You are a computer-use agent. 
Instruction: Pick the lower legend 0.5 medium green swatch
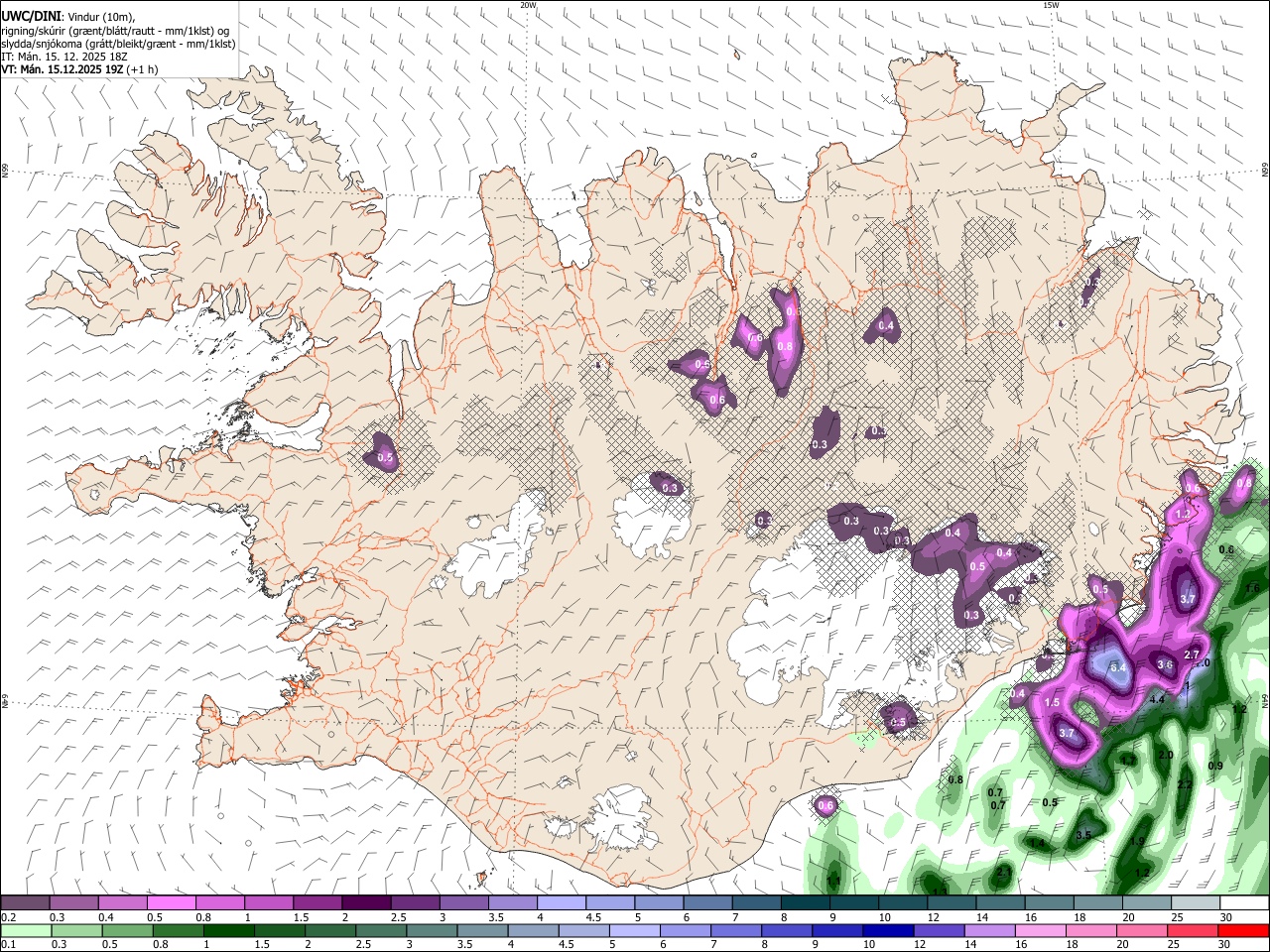[127, 930]
